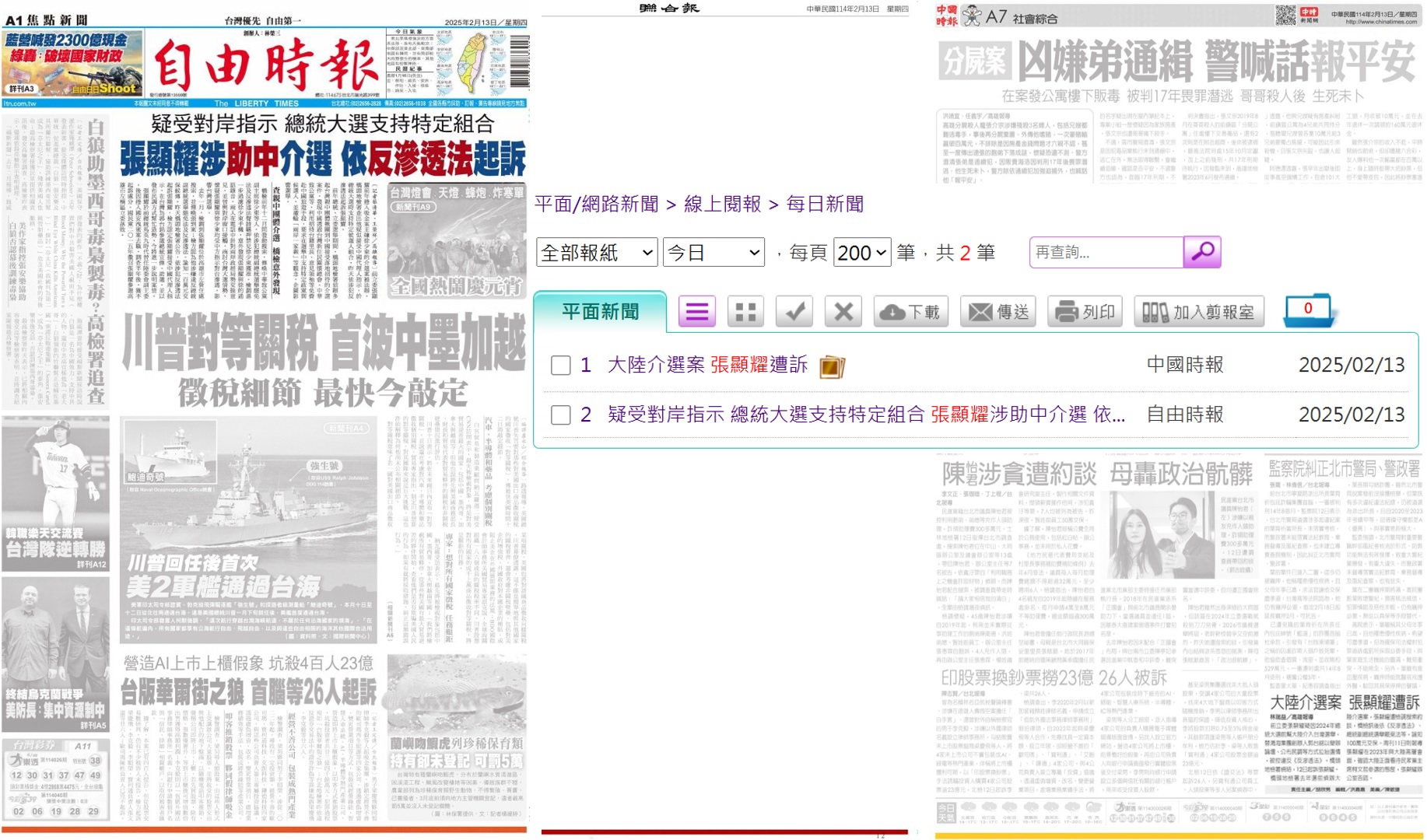Tick checkbox for result 1 大陸介選案

point(560,365)
